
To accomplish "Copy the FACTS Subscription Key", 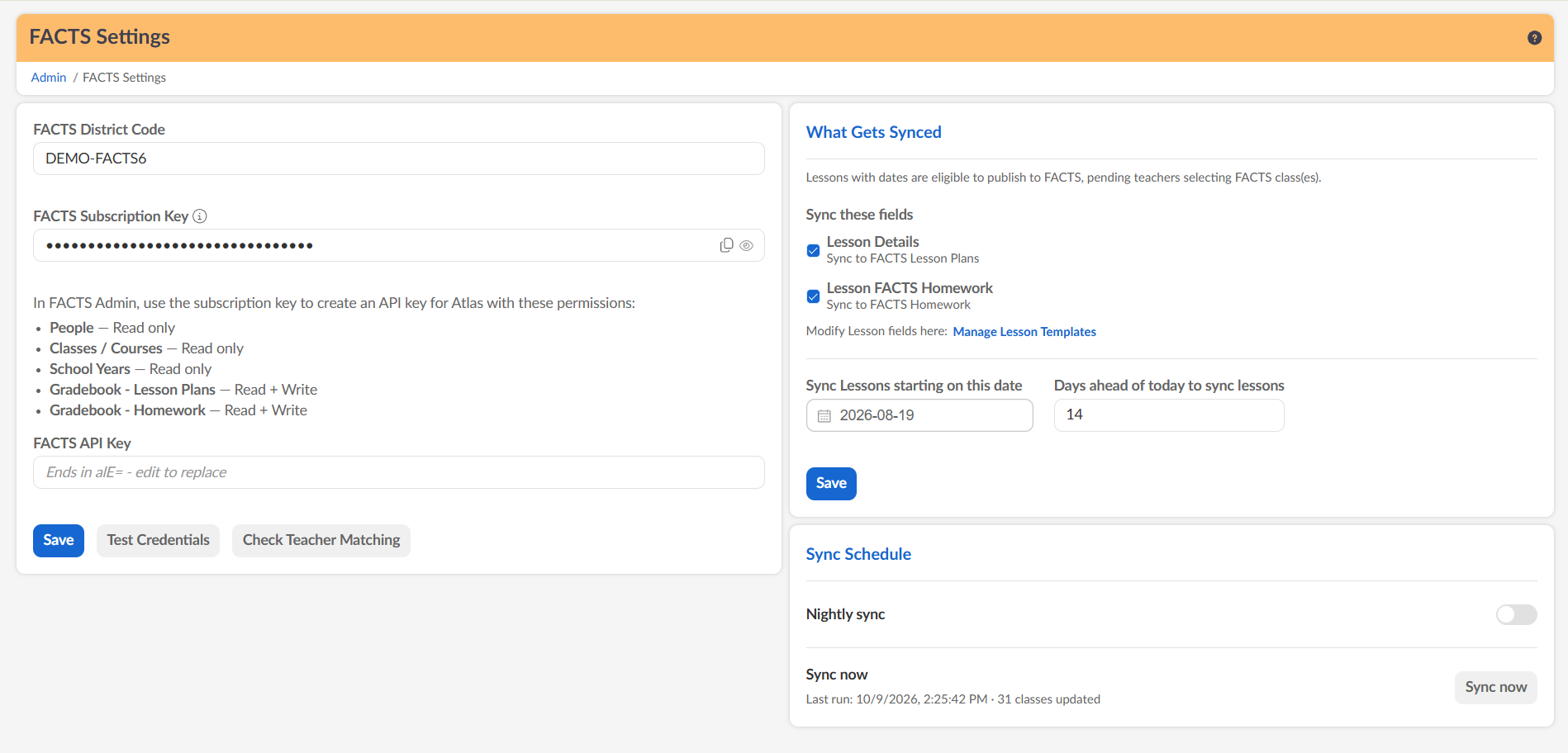I will [x=726, y=245].
